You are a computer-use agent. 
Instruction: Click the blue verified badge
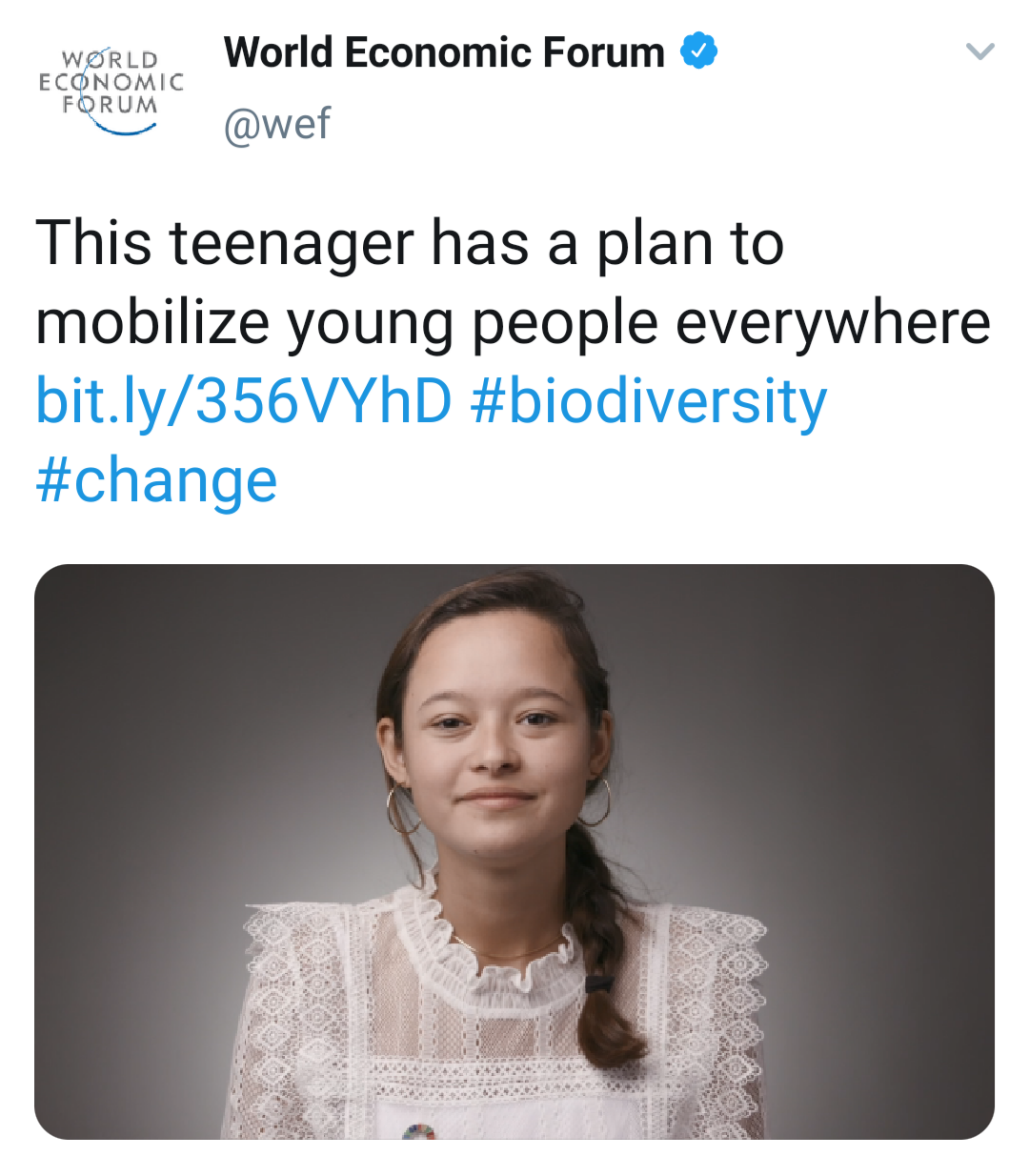tap(698, 51)
